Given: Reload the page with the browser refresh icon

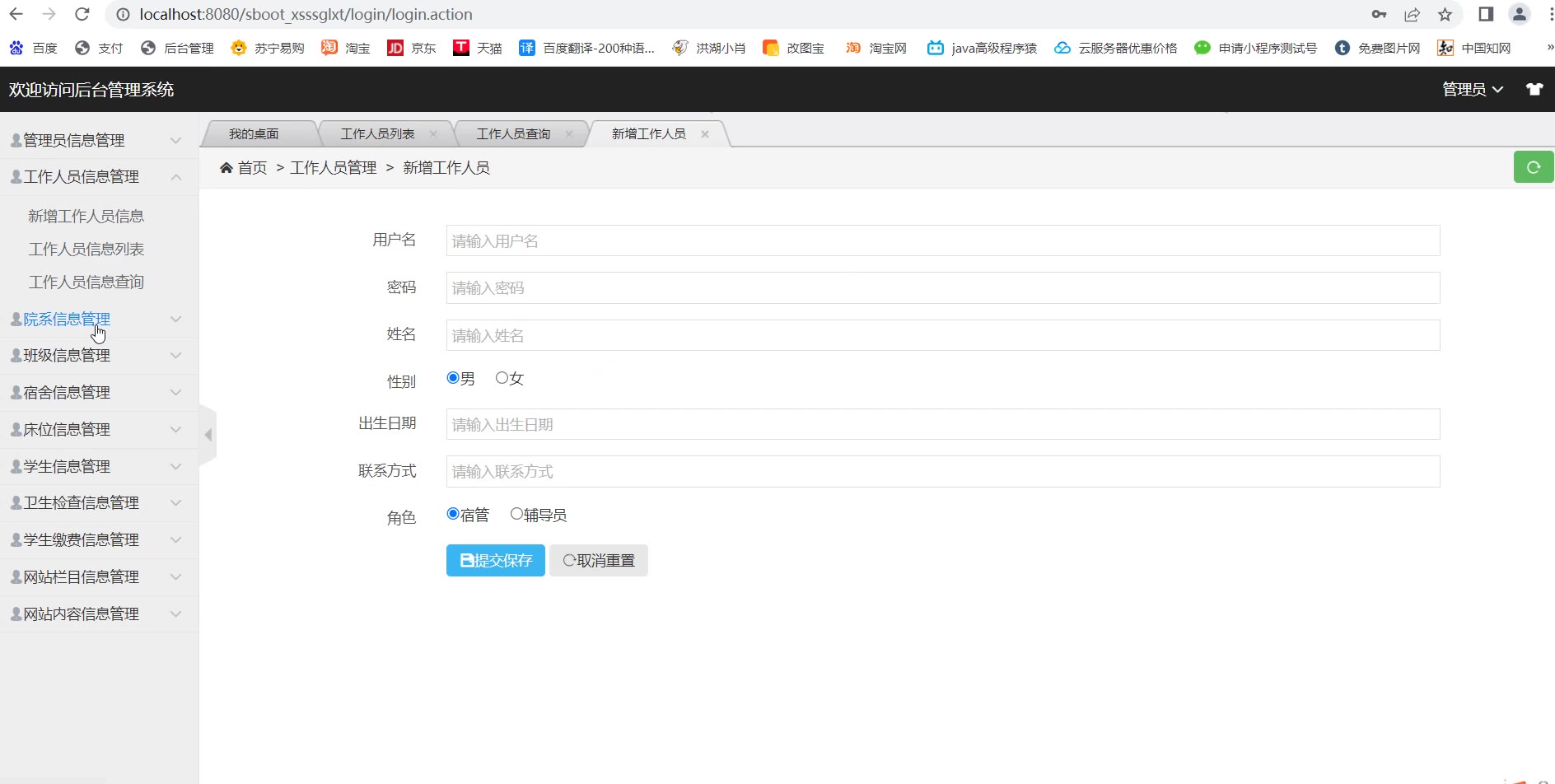Looking at the screenshot, I should click(82, 14).
